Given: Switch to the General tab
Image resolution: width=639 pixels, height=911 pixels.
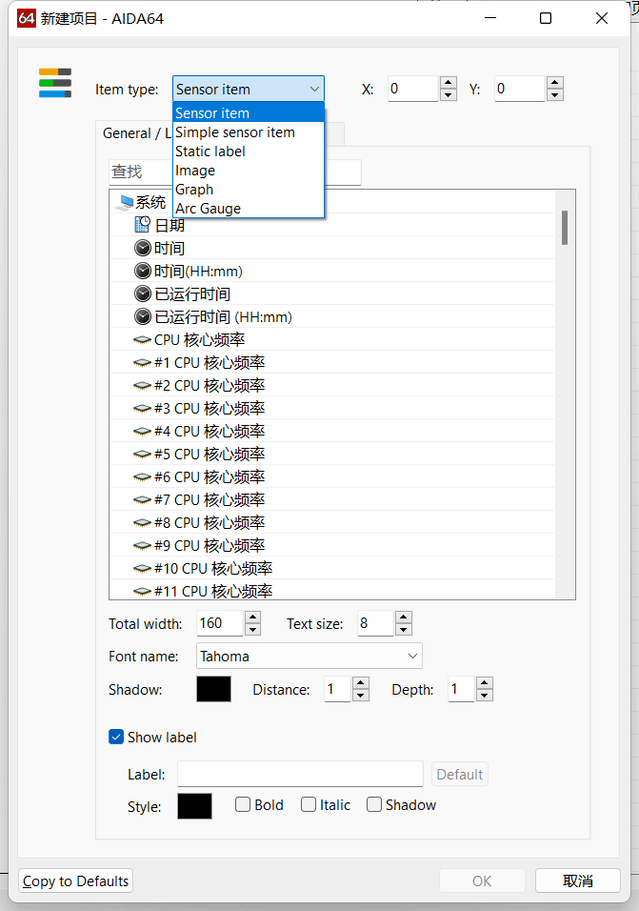Looking at the screenshot, I should pyautogui.click(x=135, y=133).
